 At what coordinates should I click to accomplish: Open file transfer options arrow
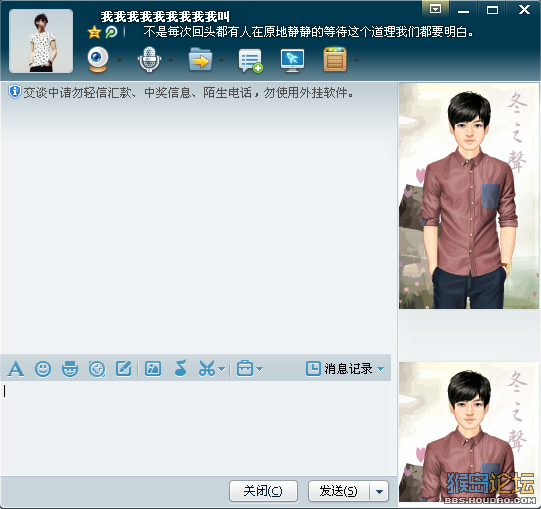pyautogui.click(x=222, y=60)
